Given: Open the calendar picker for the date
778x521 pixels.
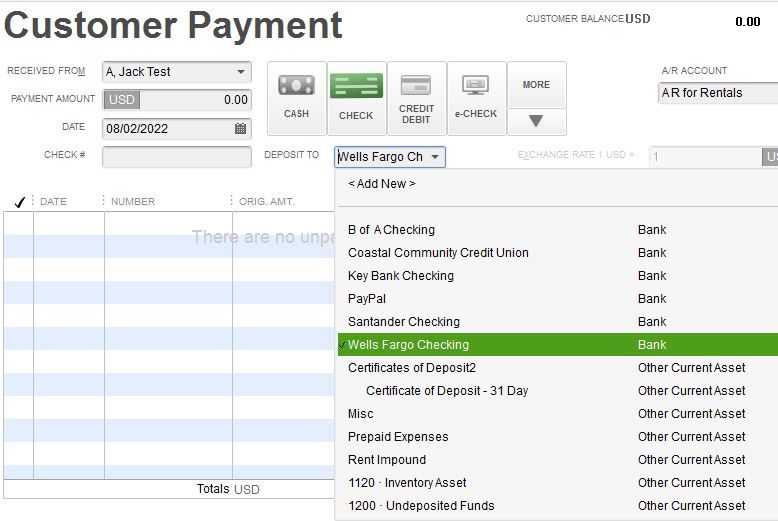Looking at the screenshot, I should [x=240, y=129].
